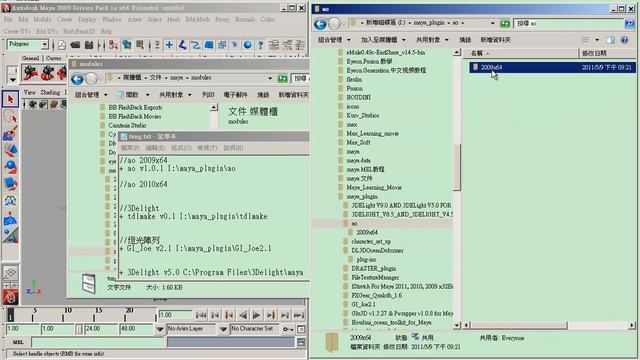Open address bar history dropdown in ao window
640x360 pixels.
pos(492,23)
